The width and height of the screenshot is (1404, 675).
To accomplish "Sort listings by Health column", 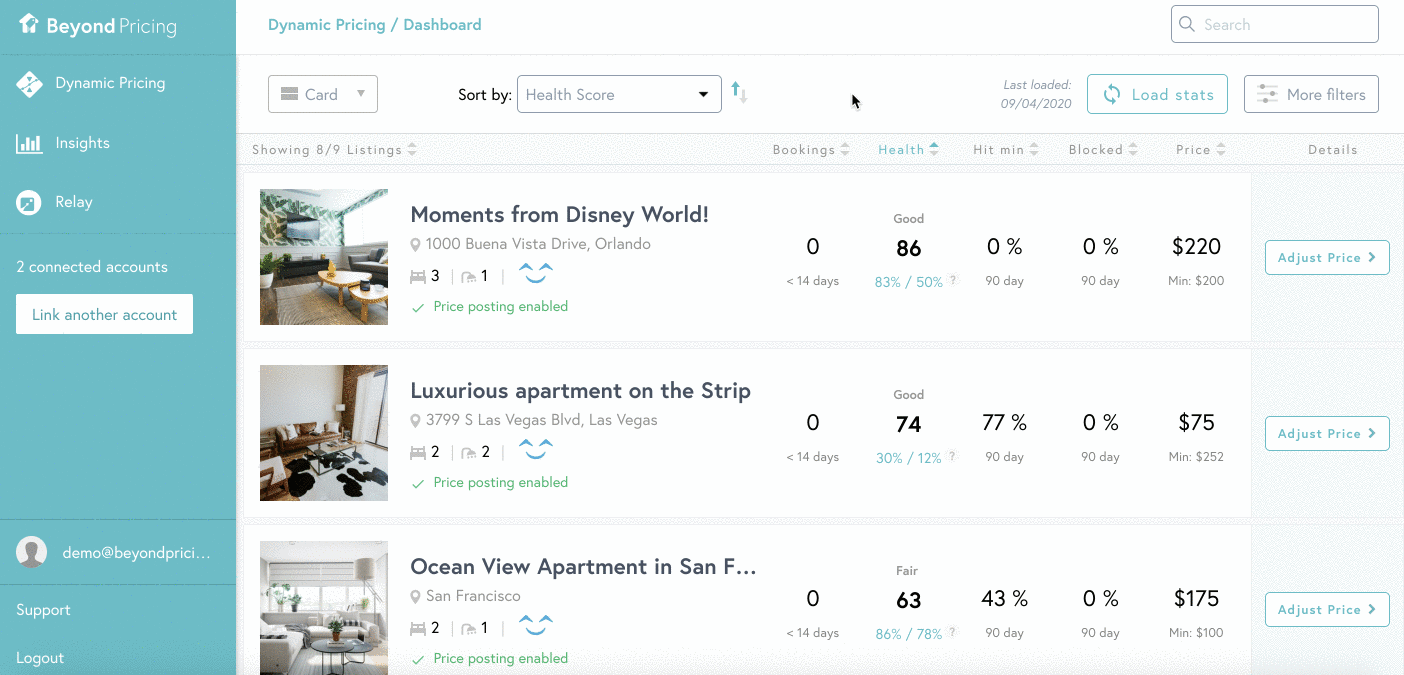I will tap(908, 150).
